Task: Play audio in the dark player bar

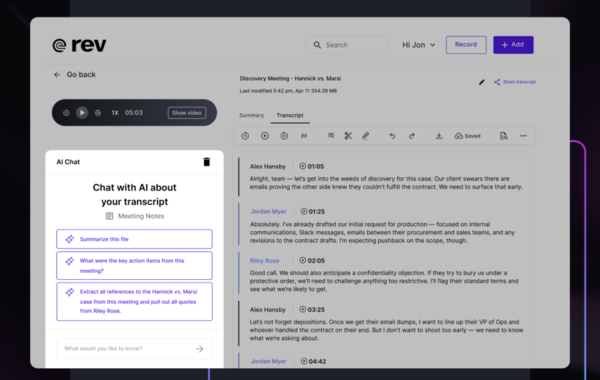Action: (x=82, y=113)
